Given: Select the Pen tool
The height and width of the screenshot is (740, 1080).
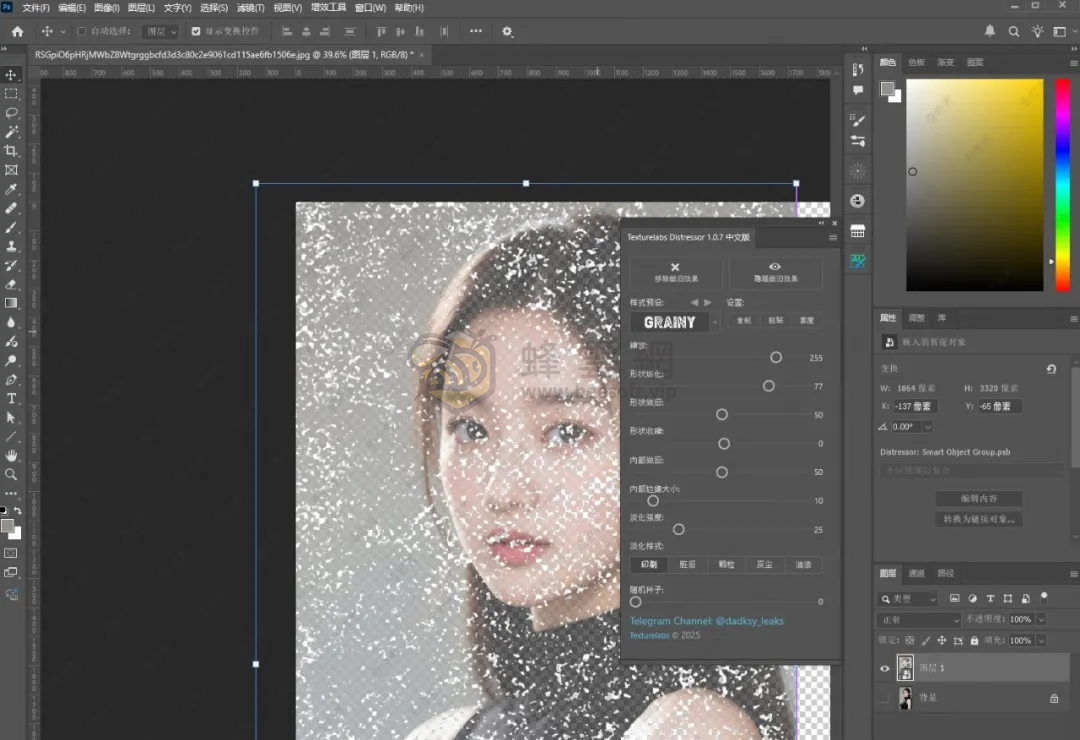Looking at the screenshot, I should 11,380.
